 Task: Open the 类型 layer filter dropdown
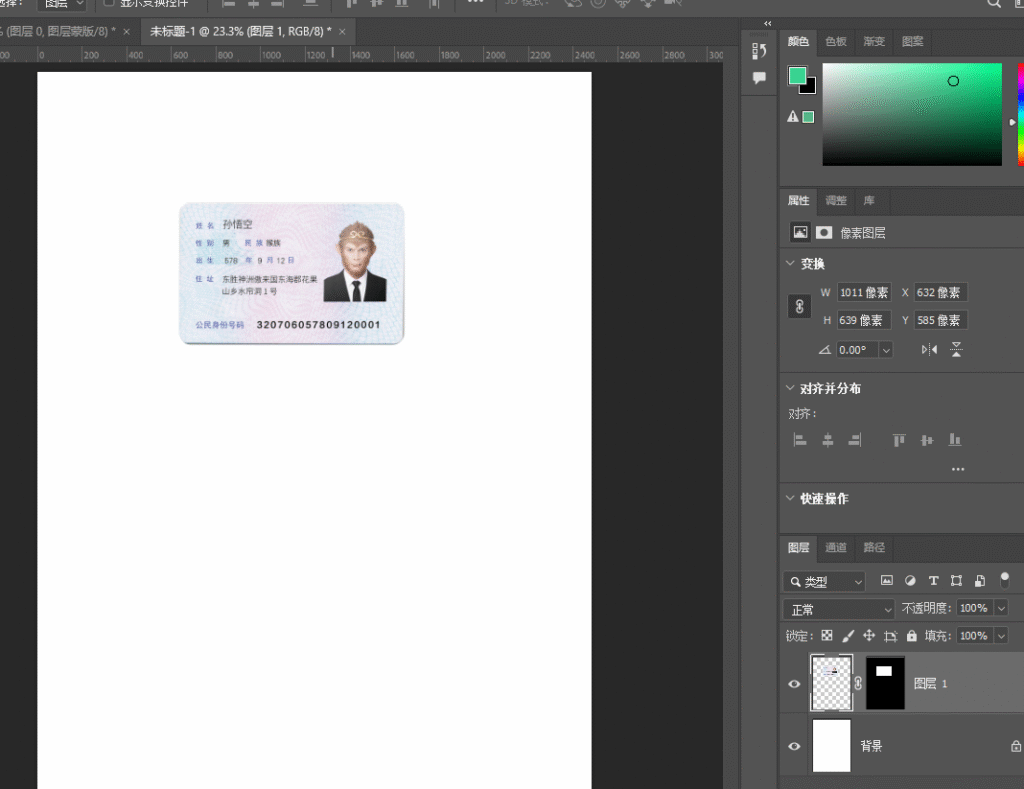pyautogui.click(x=824, y=581)
